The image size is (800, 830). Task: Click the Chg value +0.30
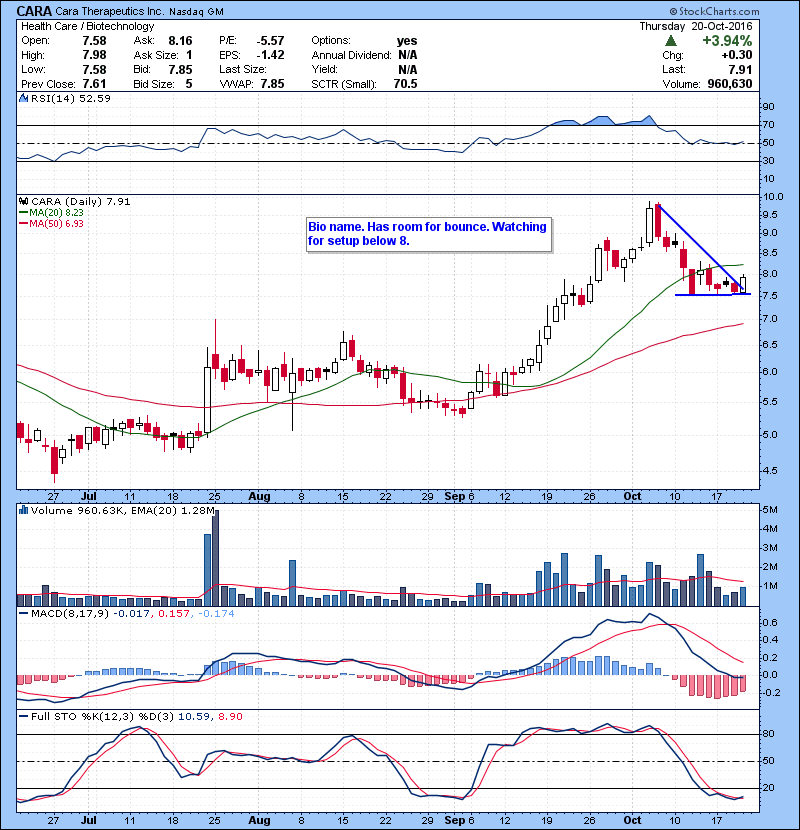click(736, 55)
